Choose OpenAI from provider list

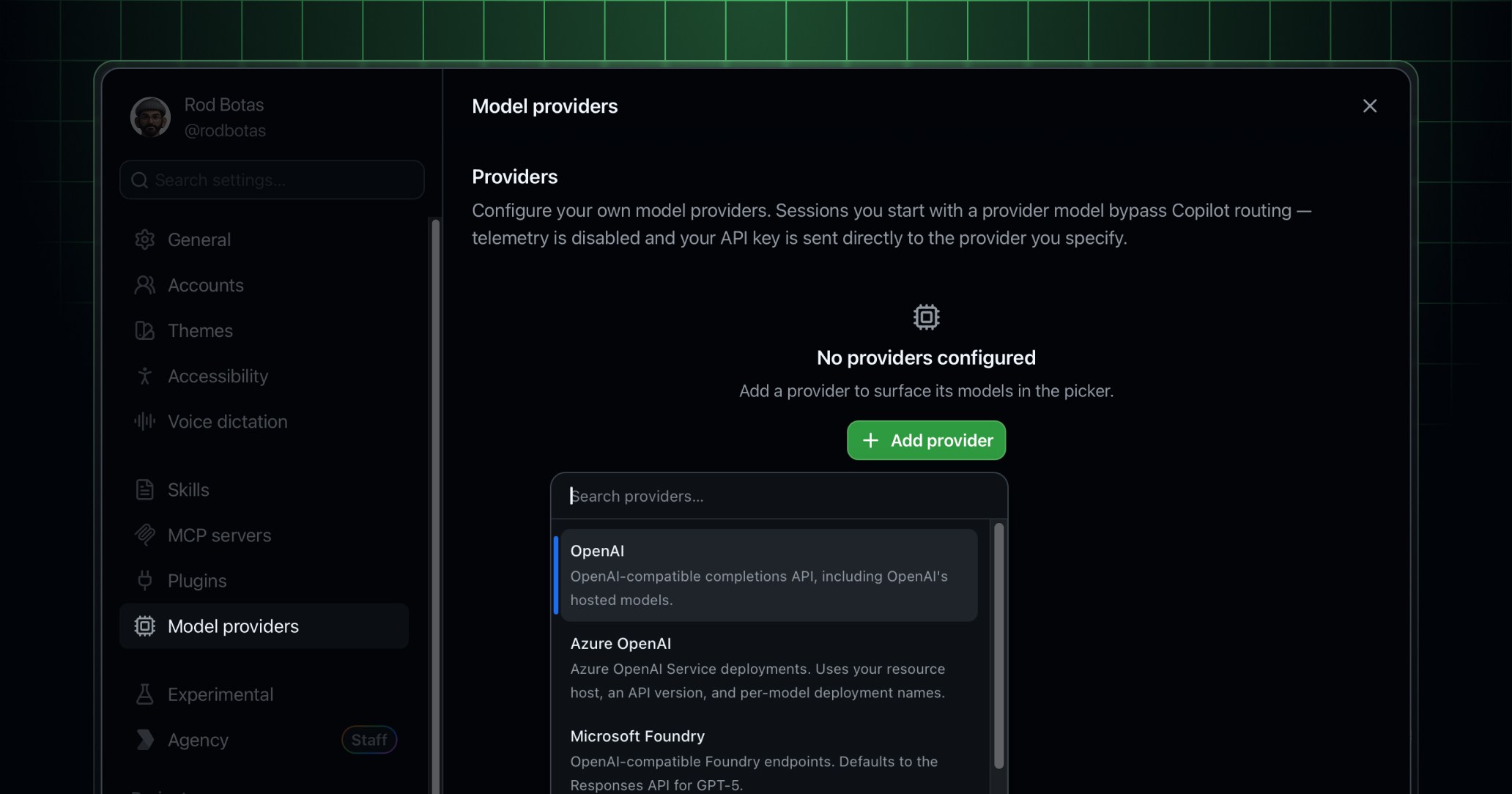[x=768, y=575]
